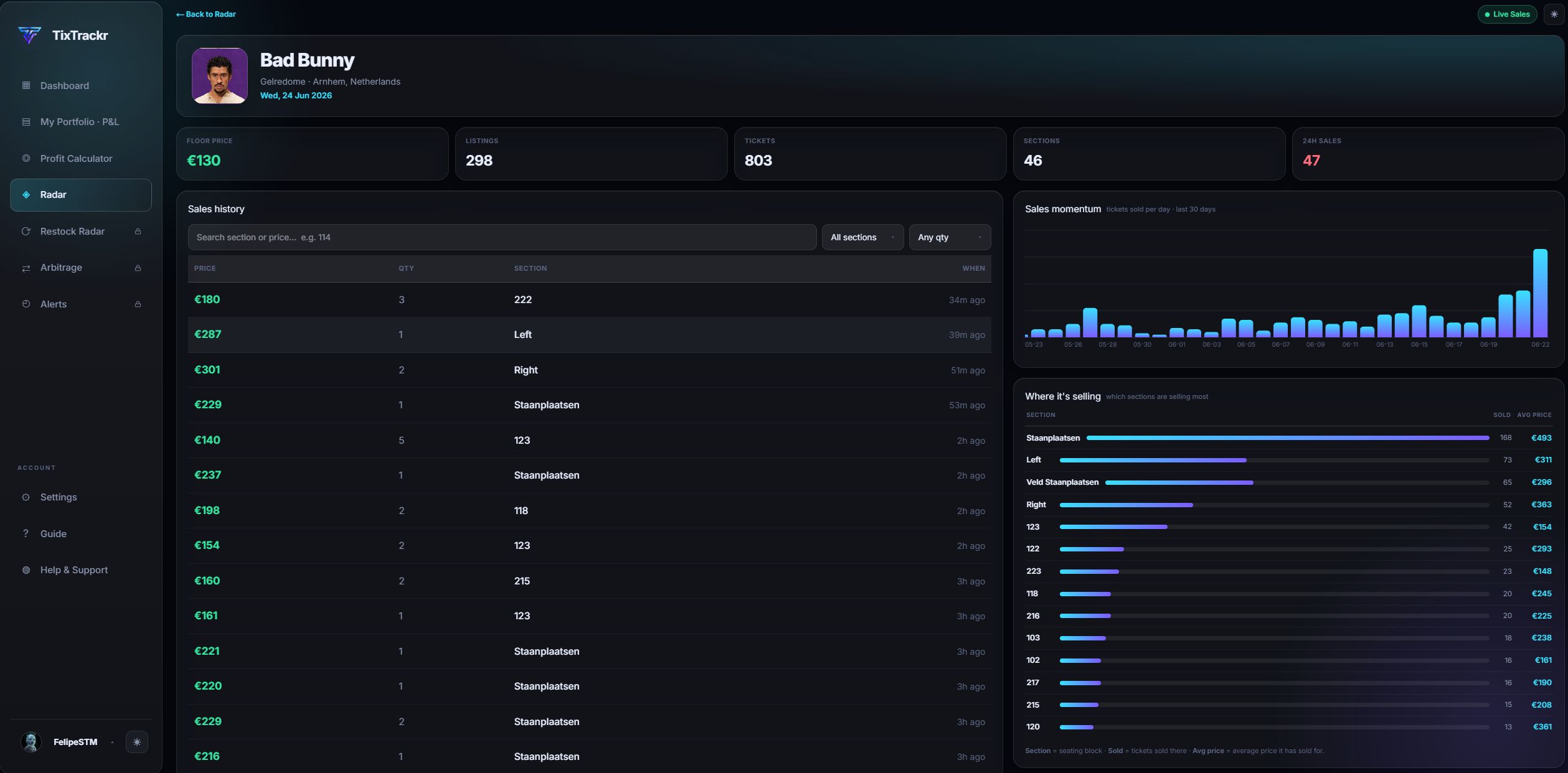The height and width of the screenshot is (773, 1568).
Task: Toggle theme with the top-right sun button
Action: 1554,14
